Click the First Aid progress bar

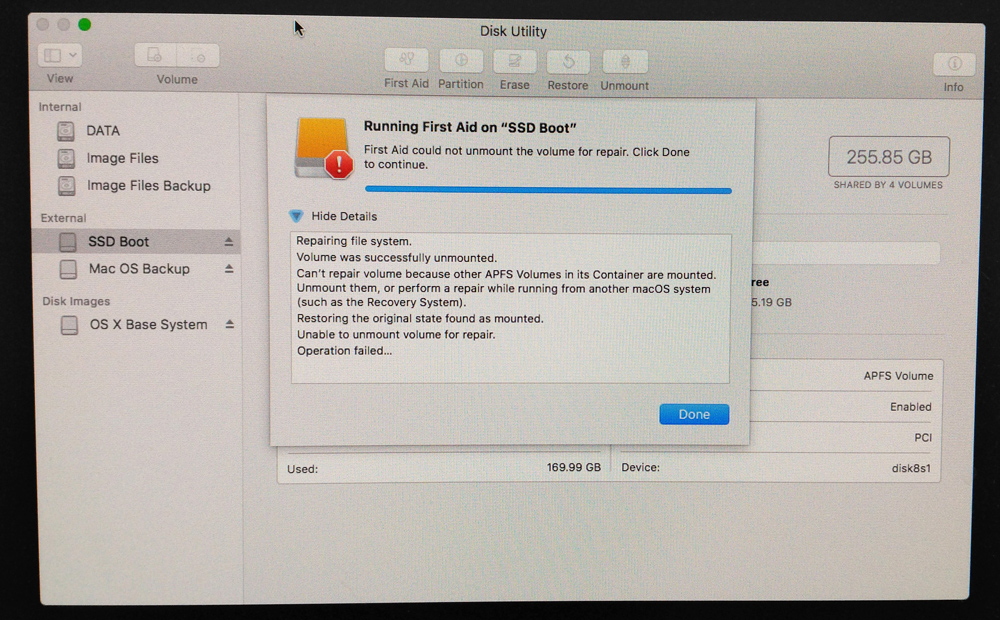(x=548, y=190)
